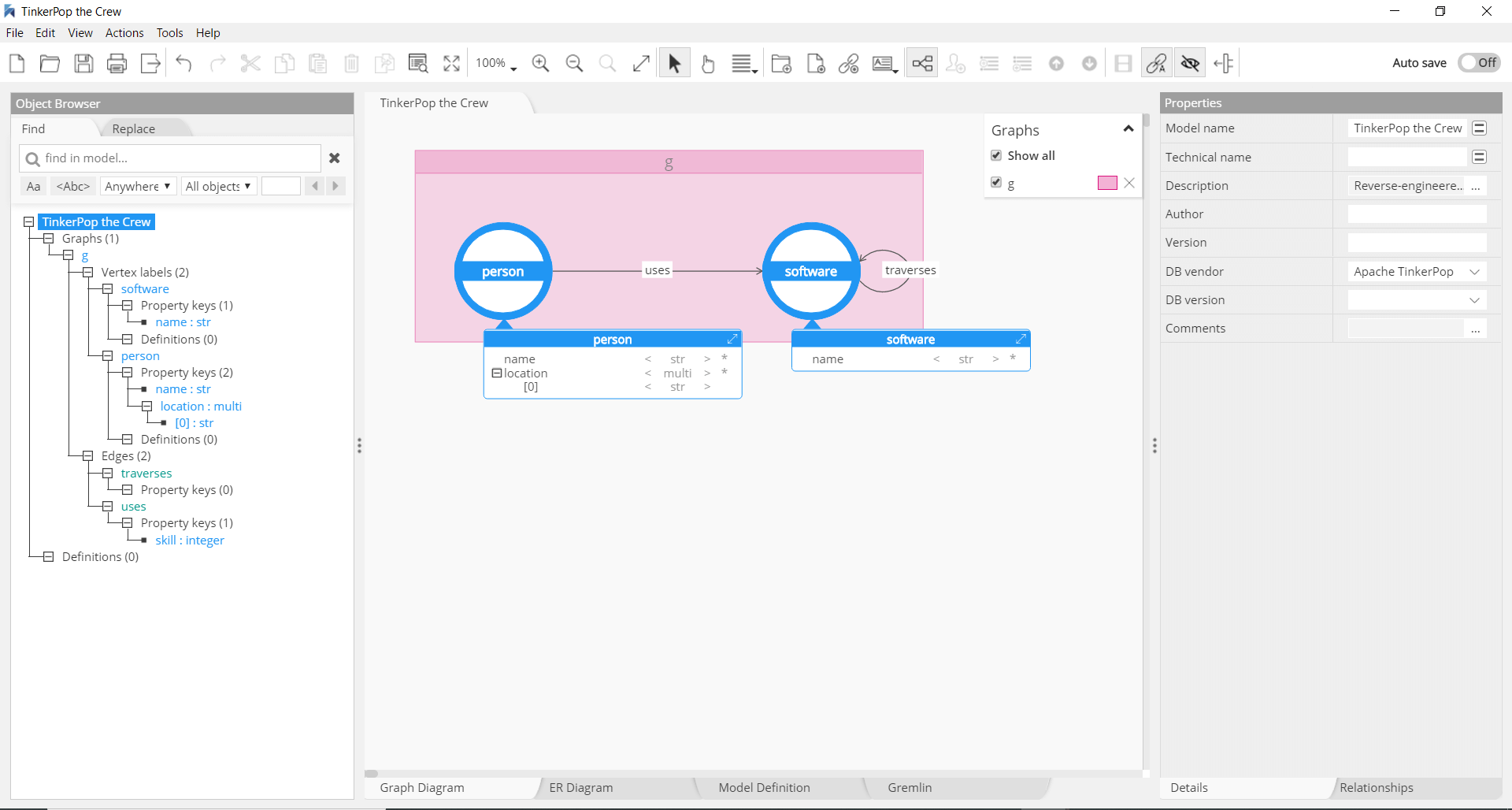1512x810 pixels.
Task: Toggle the Aa case-sensitive search option
Action: [33, 186]
